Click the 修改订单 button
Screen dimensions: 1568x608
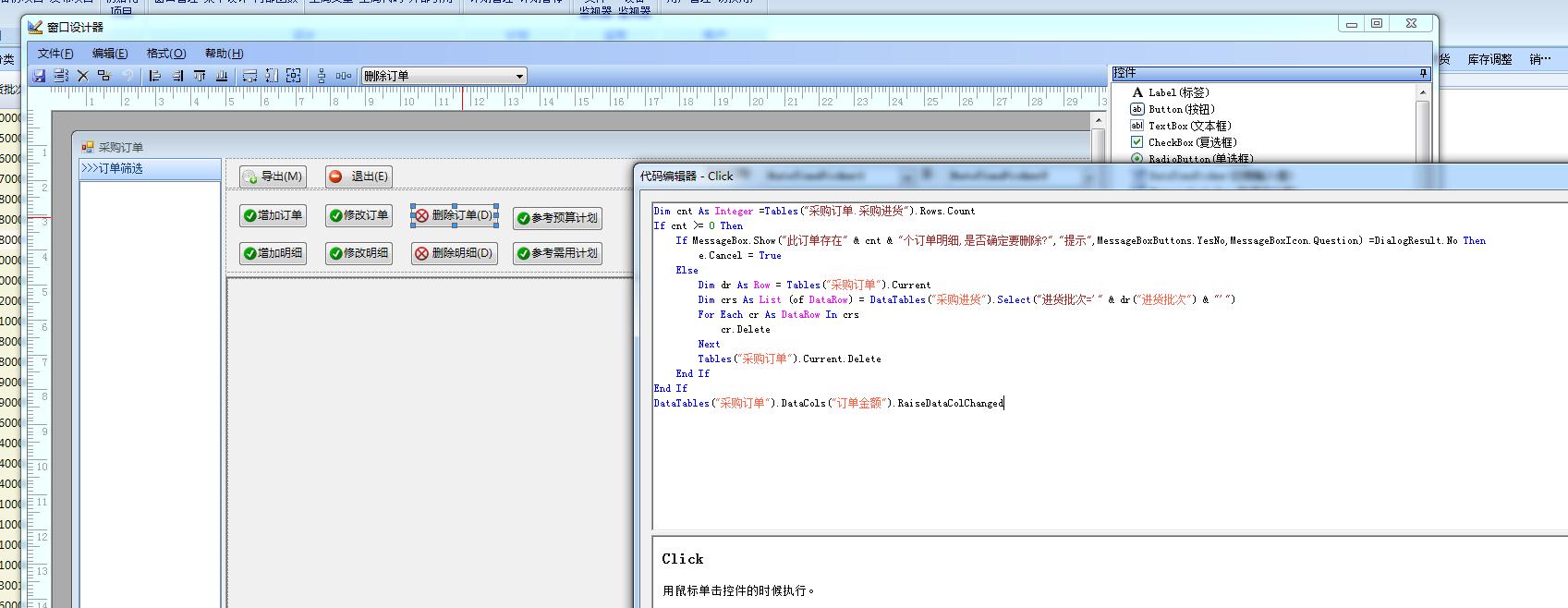click(359, 215)
